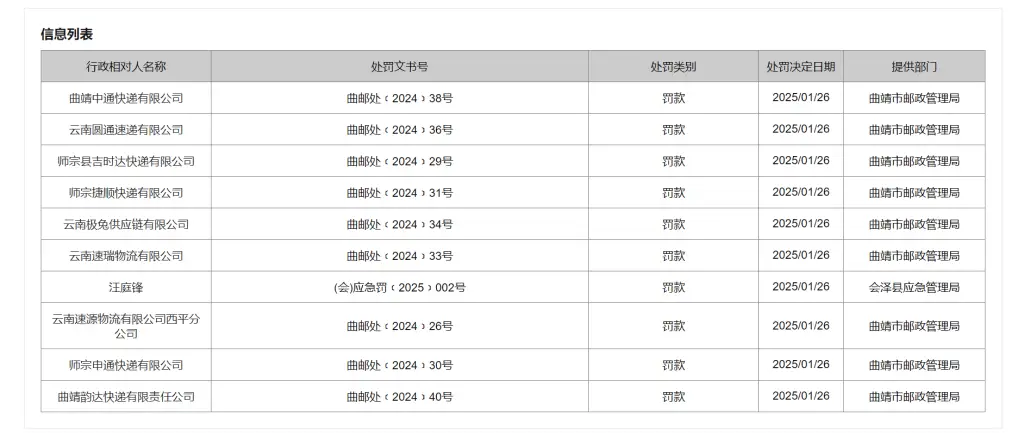Open the 师宗捷顺快递有限公司 row
Image resolution: width=1024 pixels, height=441 pixels.
pos(126,193)
